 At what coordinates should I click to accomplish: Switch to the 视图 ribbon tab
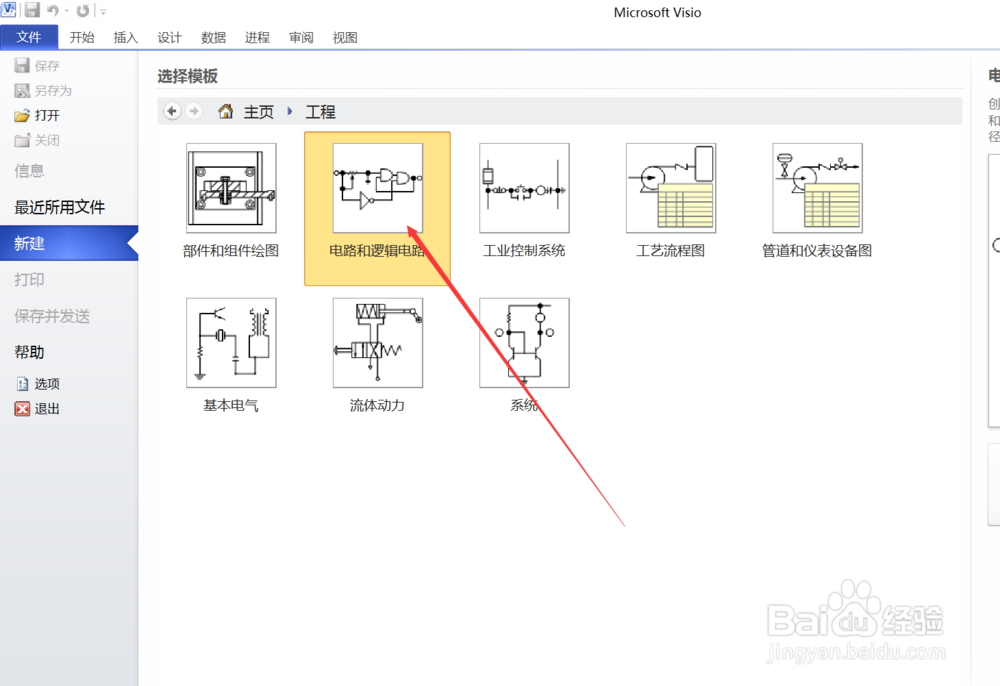click(345, 38)
